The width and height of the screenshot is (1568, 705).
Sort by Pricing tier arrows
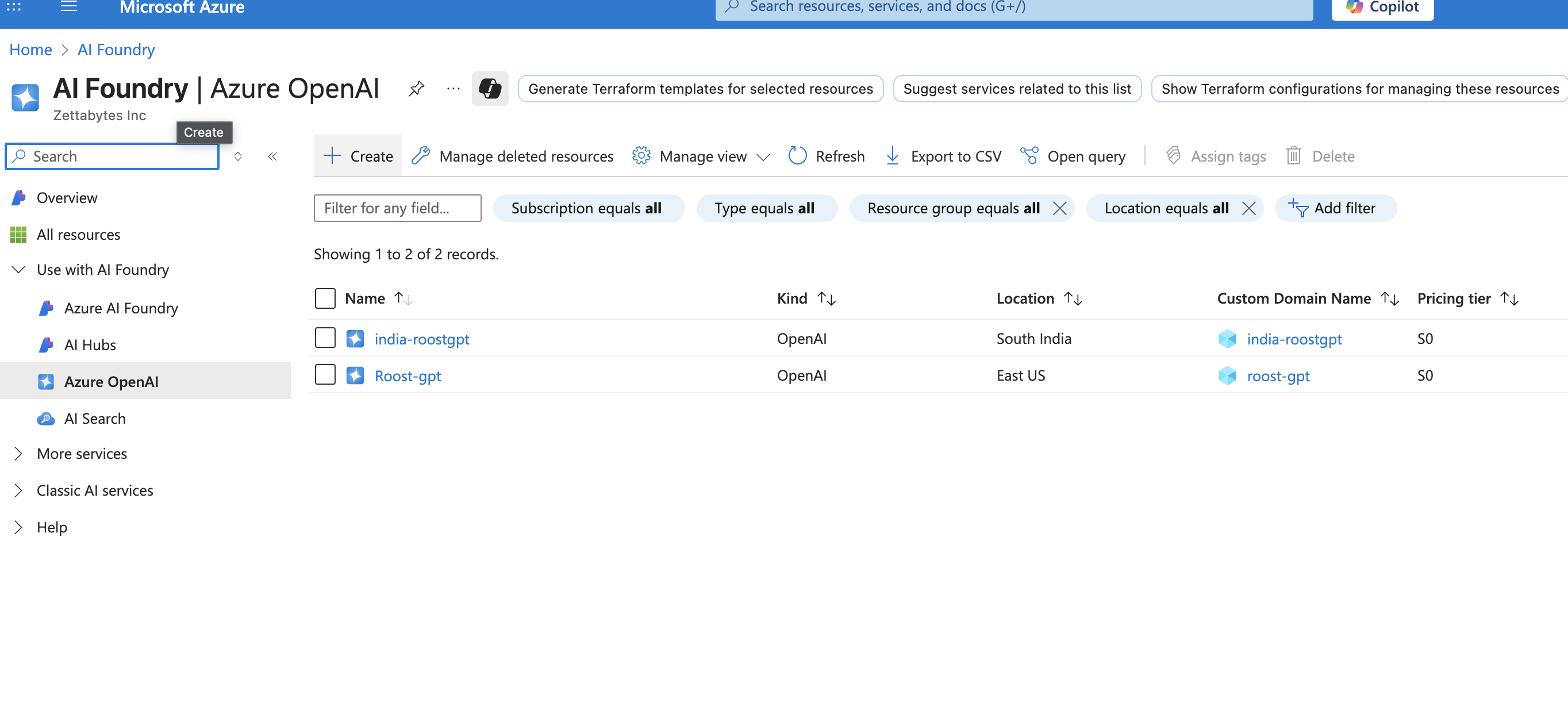click(x=1509, y=298)
